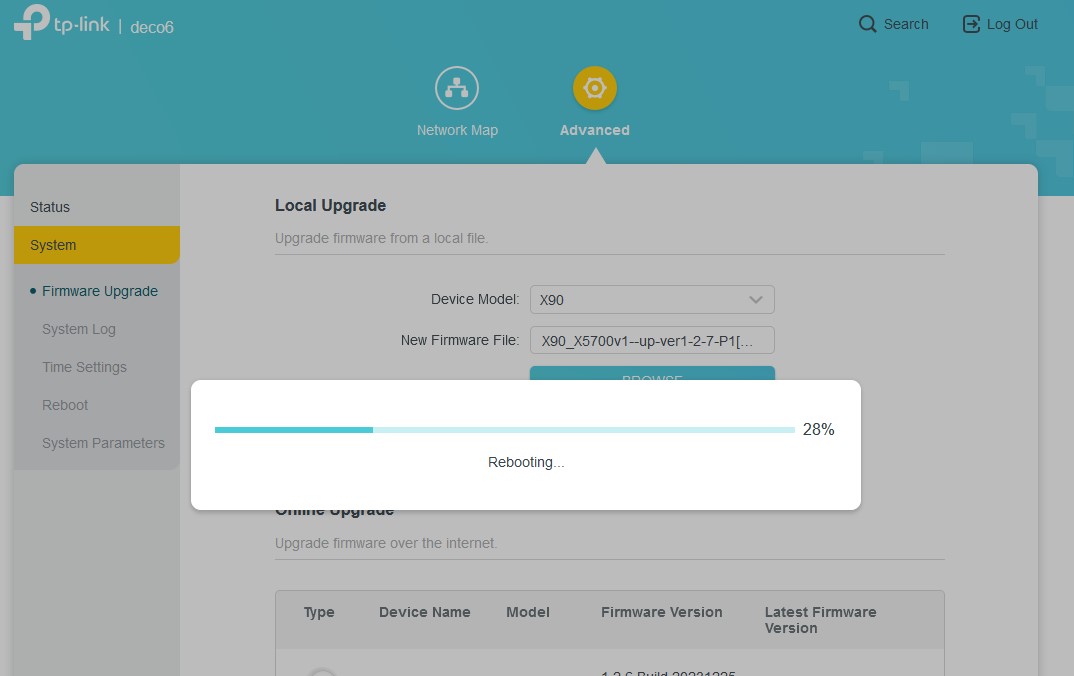Open Search via the magnifier icon

[x=867, y=24]
